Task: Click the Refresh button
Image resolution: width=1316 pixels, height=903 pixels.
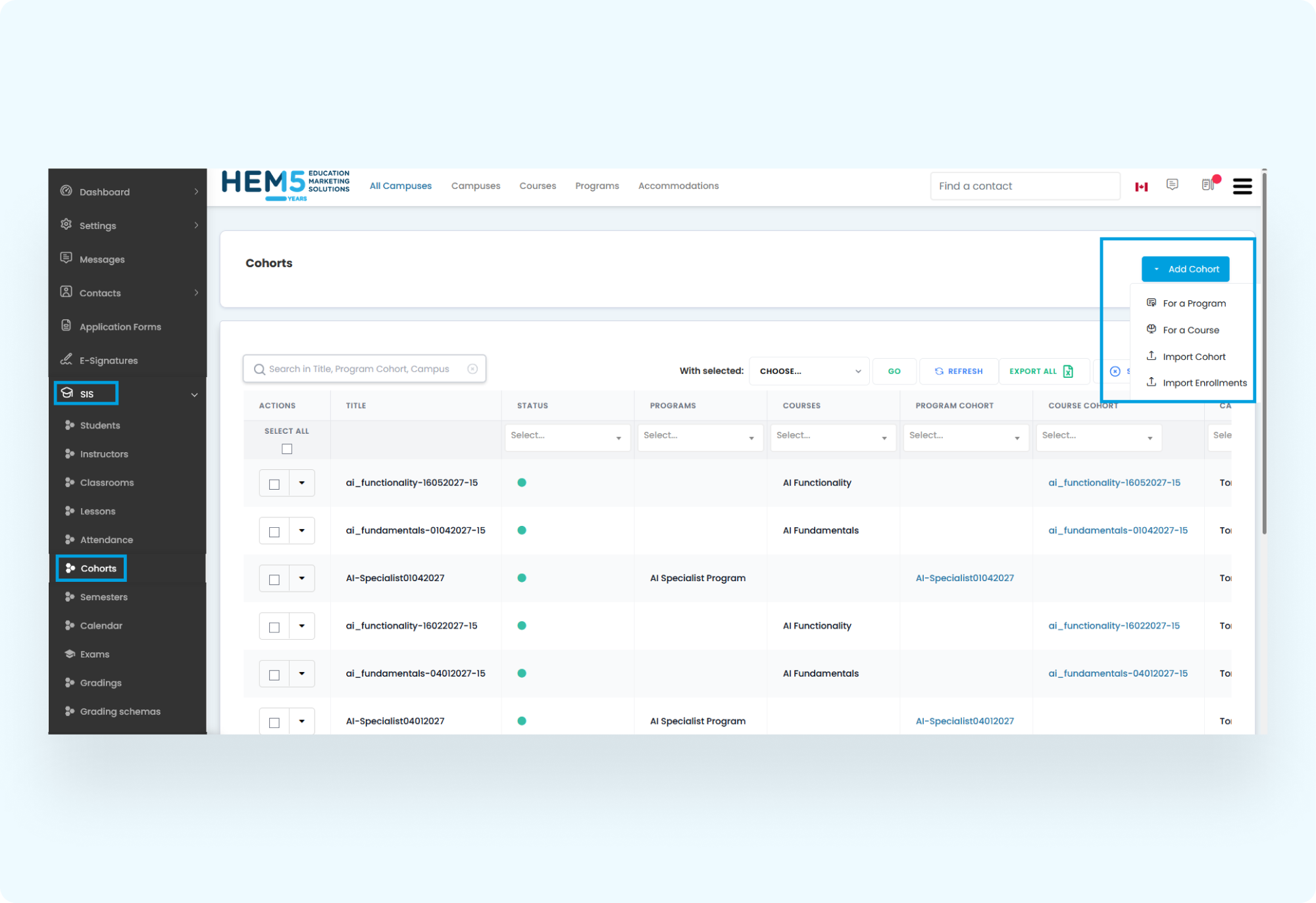Action: pyautogui.click(x=958, y=371)
